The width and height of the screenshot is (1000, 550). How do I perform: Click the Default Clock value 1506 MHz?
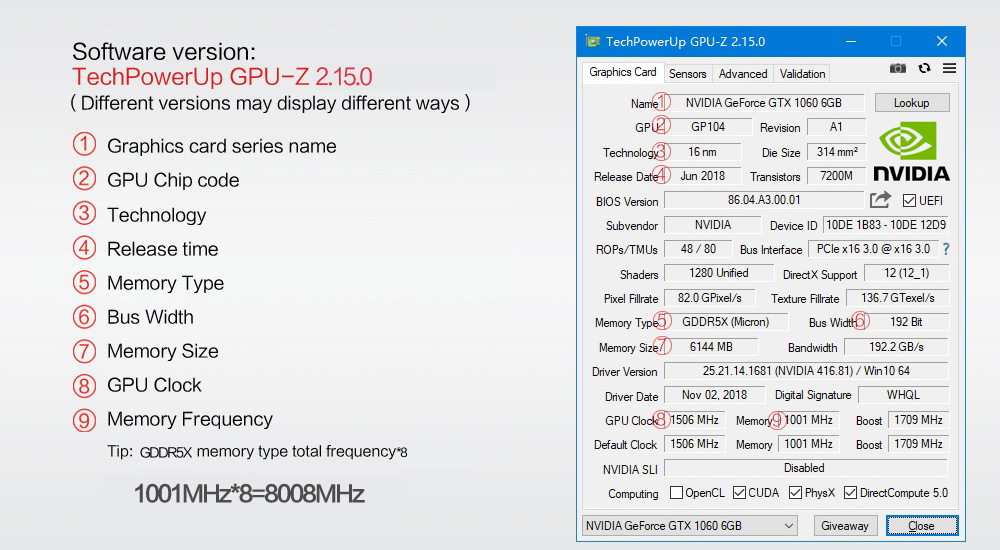click(695, 444)
